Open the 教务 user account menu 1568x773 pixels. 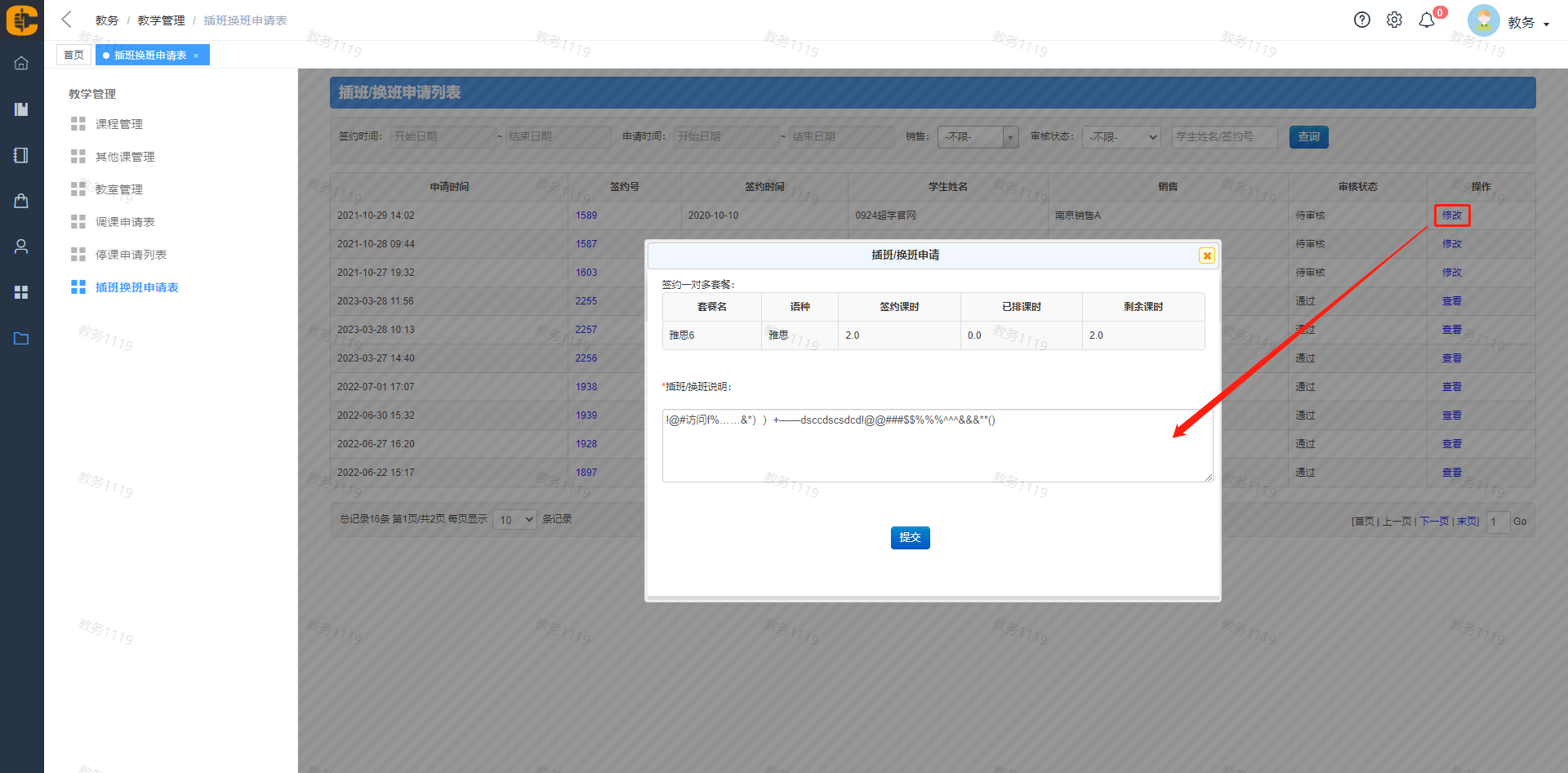[x=1527, y=23]
